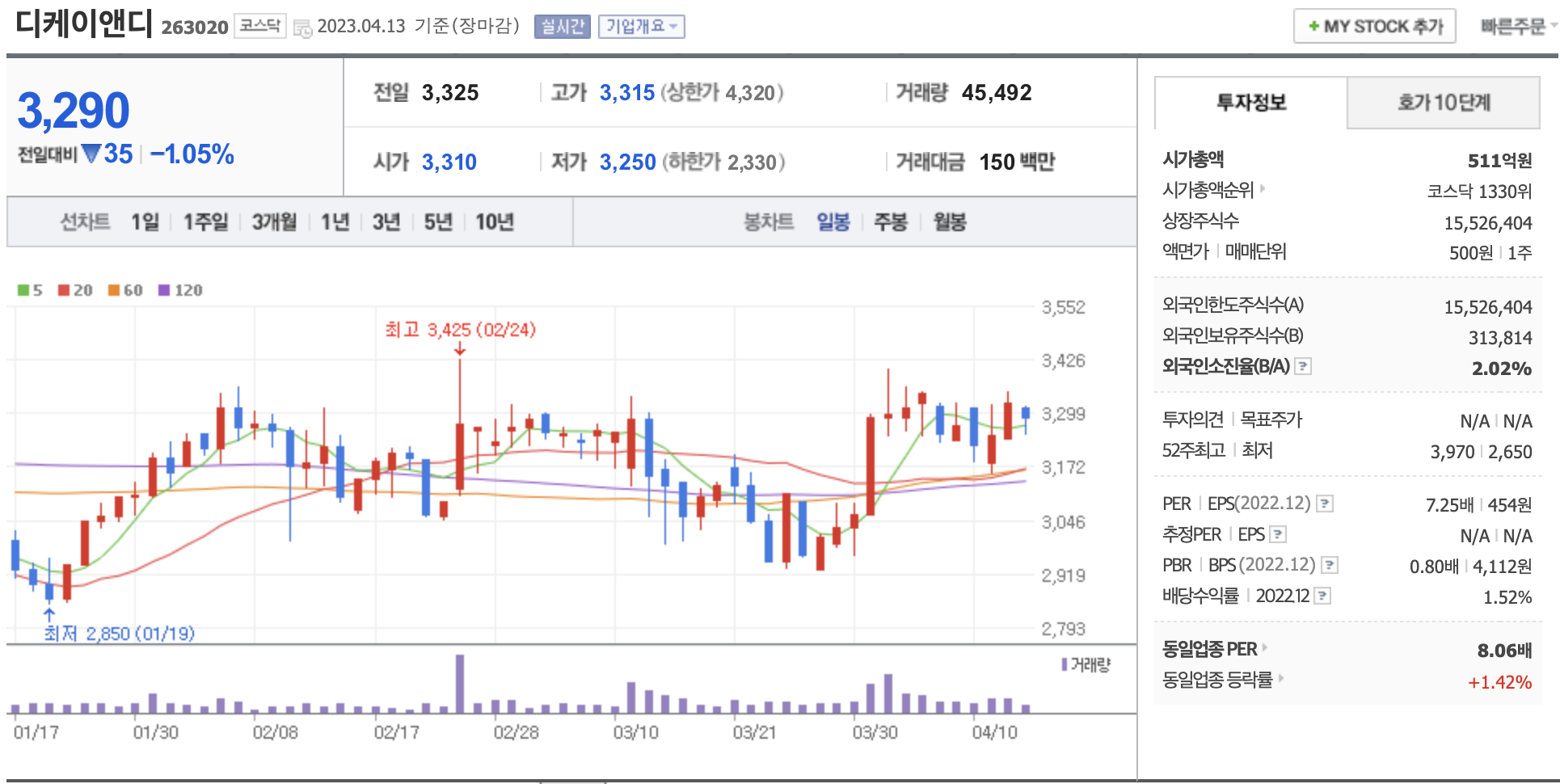Click the help icon beside 추정PER EPS
This screenshot has width=1560, height=784.
pos(1278,534)
